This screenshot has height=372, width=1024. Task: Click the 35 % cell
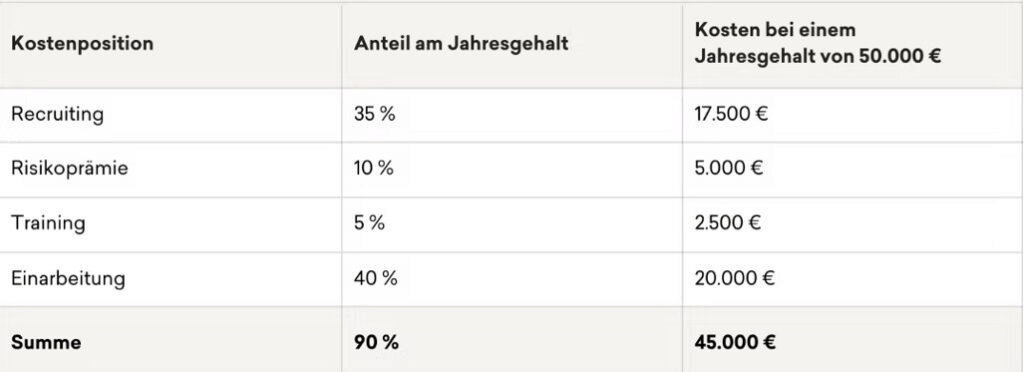click(375, 114)
